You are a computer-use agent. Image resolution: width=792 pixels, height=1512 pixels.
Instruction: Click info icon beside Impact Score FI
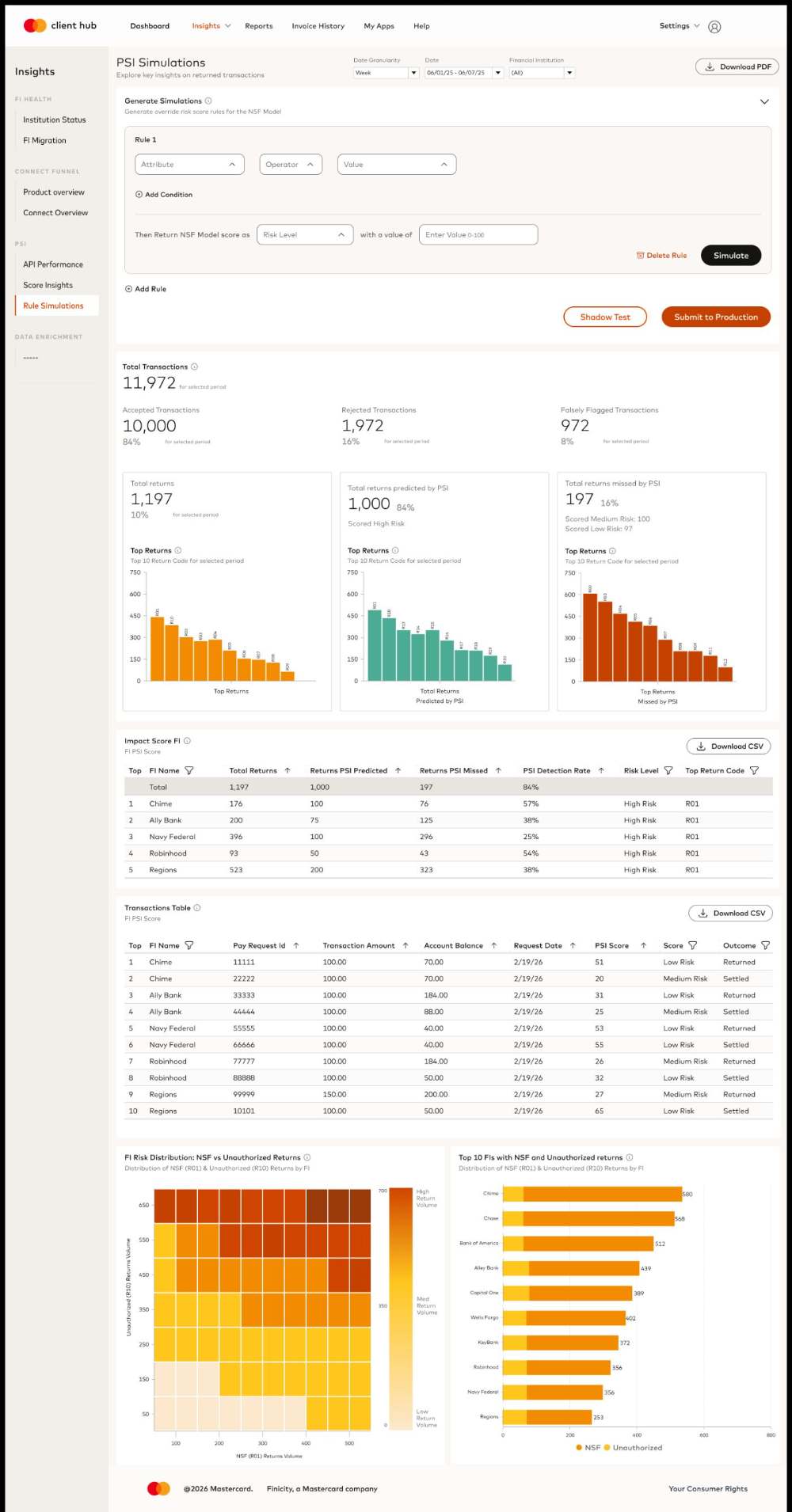187,741
